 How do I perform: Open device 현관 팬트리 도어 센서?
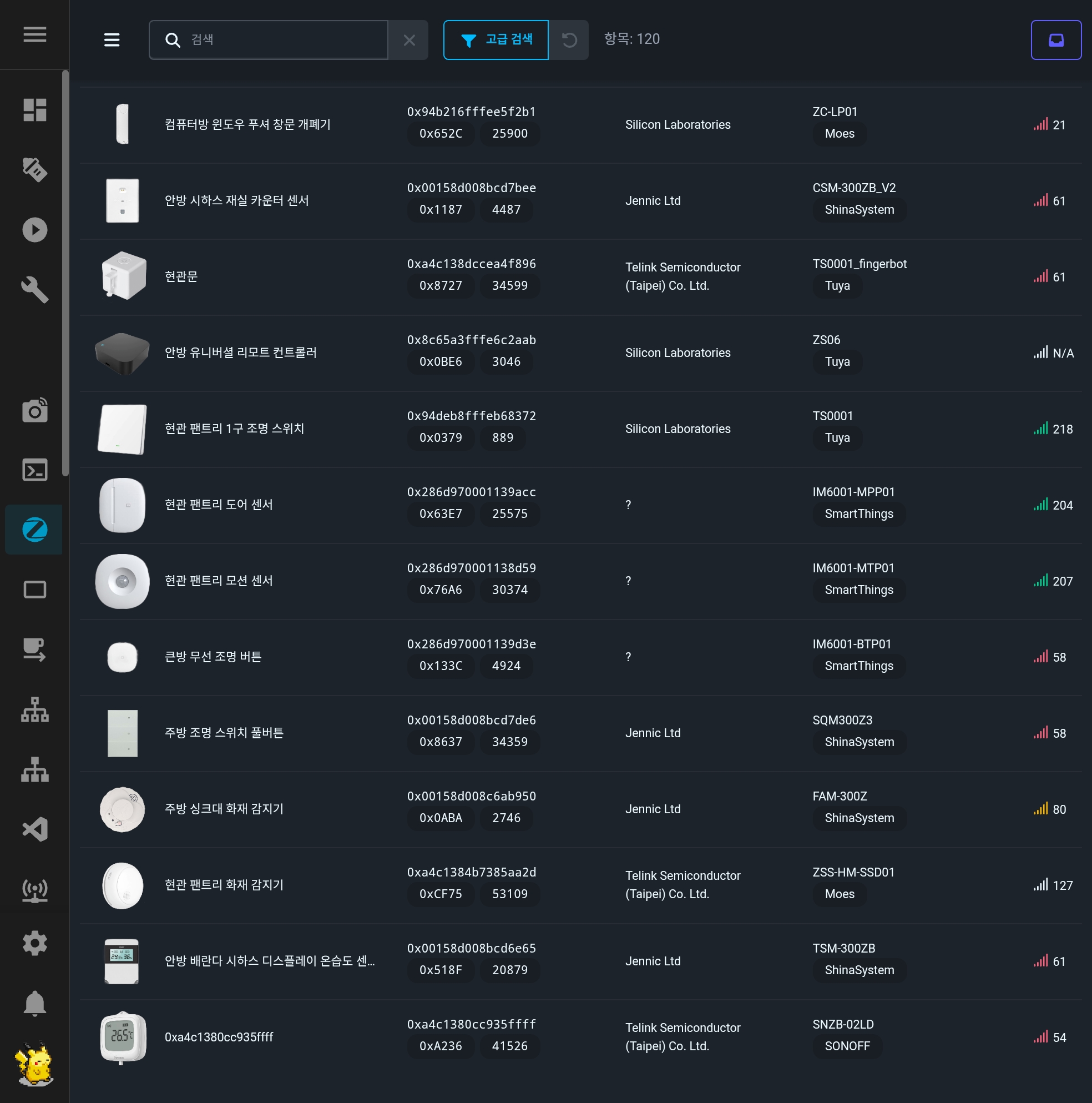219,505
